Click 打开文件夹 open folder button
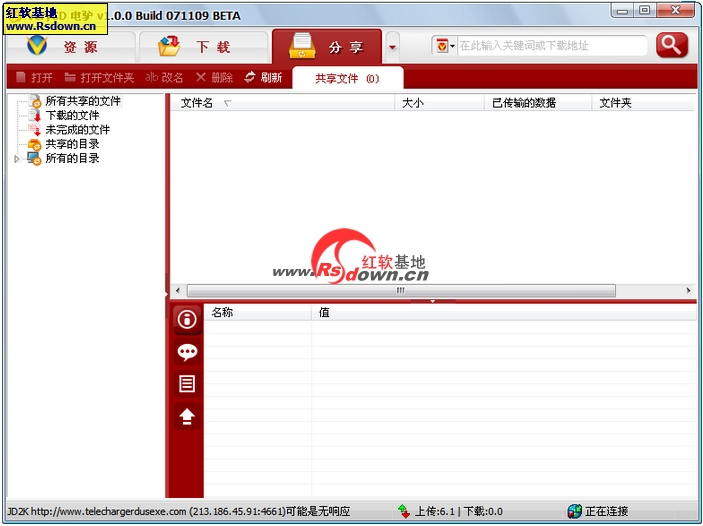The width and height of the screenshot is (703, 526). (x=99, y=78)
